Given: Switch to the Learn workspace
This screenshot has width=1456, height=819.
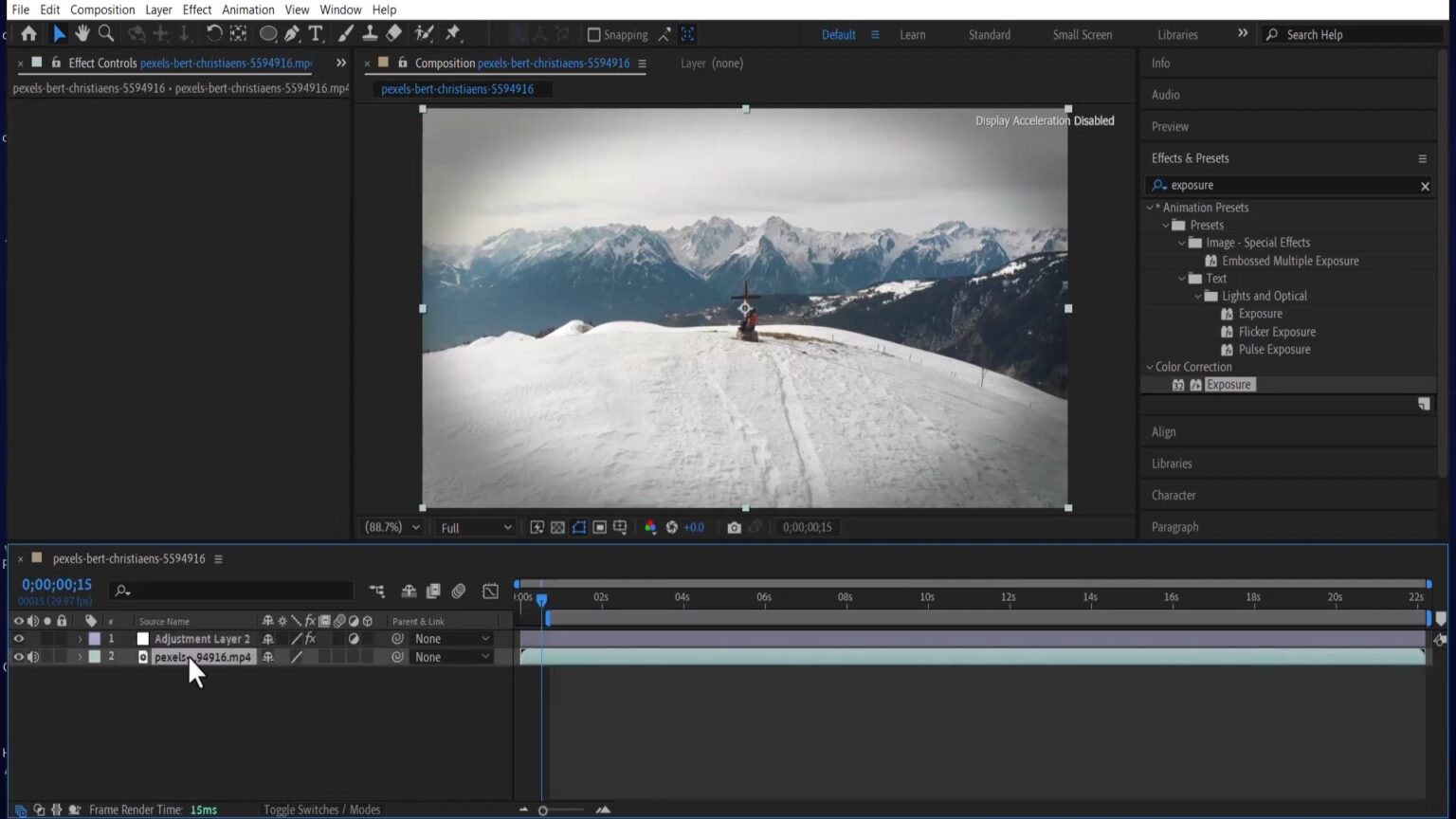Looking at the screenshot, I should click(x=912, y=35).
